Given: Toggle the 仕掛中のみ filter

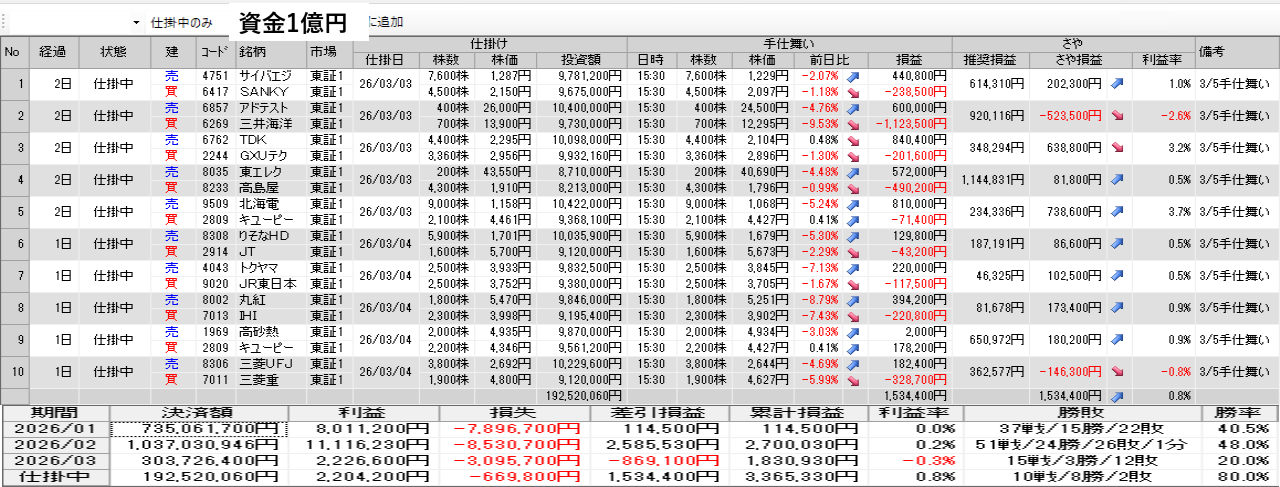Looking at the screenshot, I should pyautogui.click(x=181, y=22).
